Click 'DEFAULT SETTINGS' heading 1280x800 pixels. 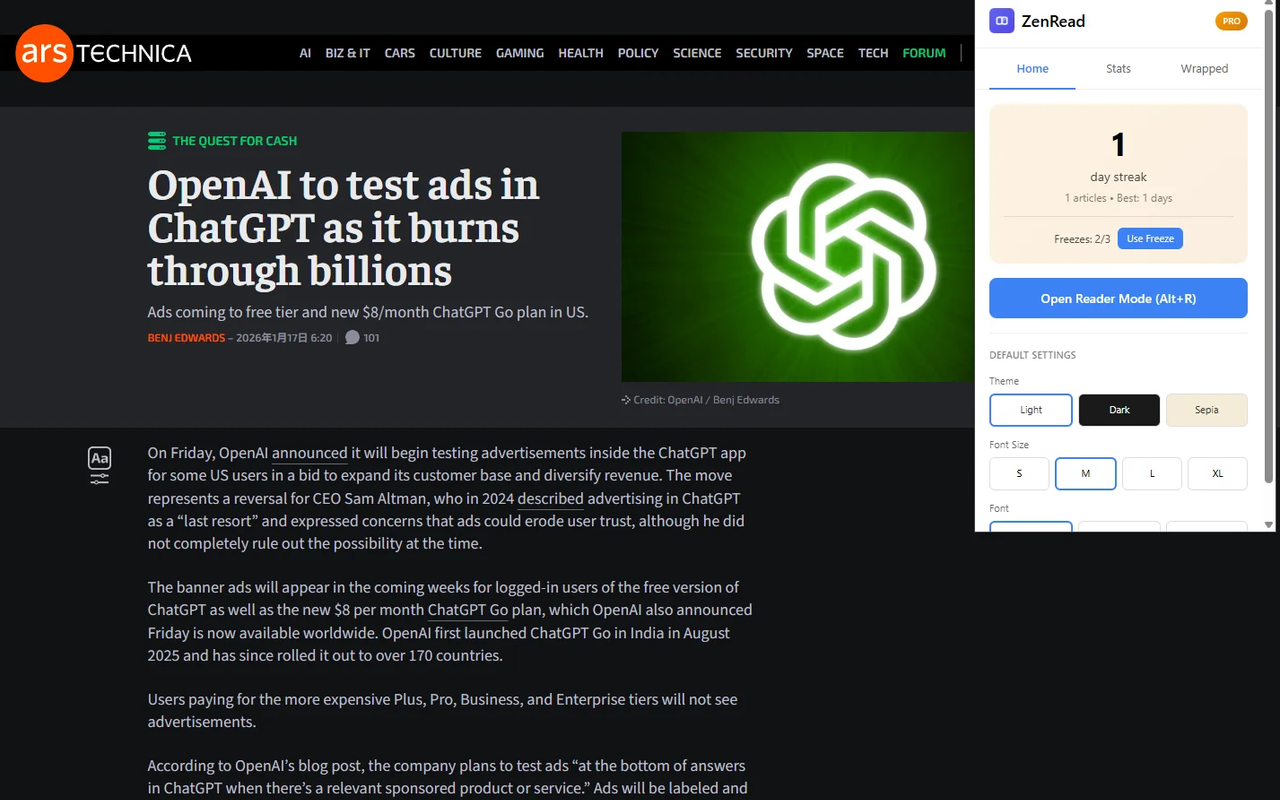[x=1032, y=355]
